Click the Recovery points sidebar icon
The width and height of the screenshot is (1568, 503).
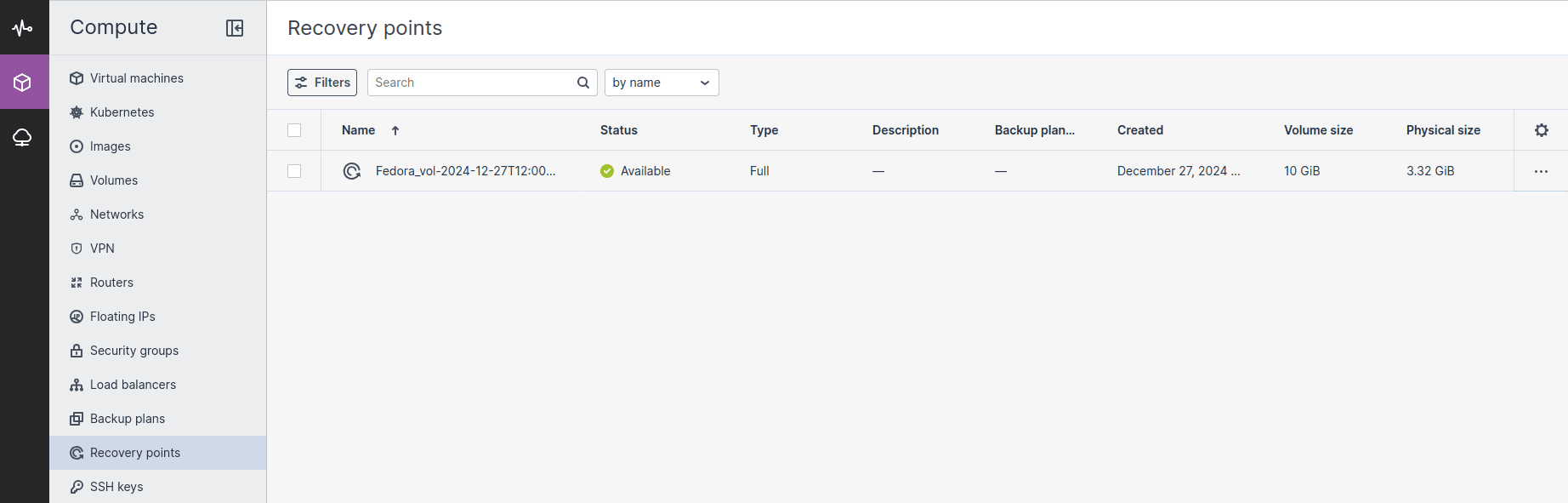coord(77,453)
